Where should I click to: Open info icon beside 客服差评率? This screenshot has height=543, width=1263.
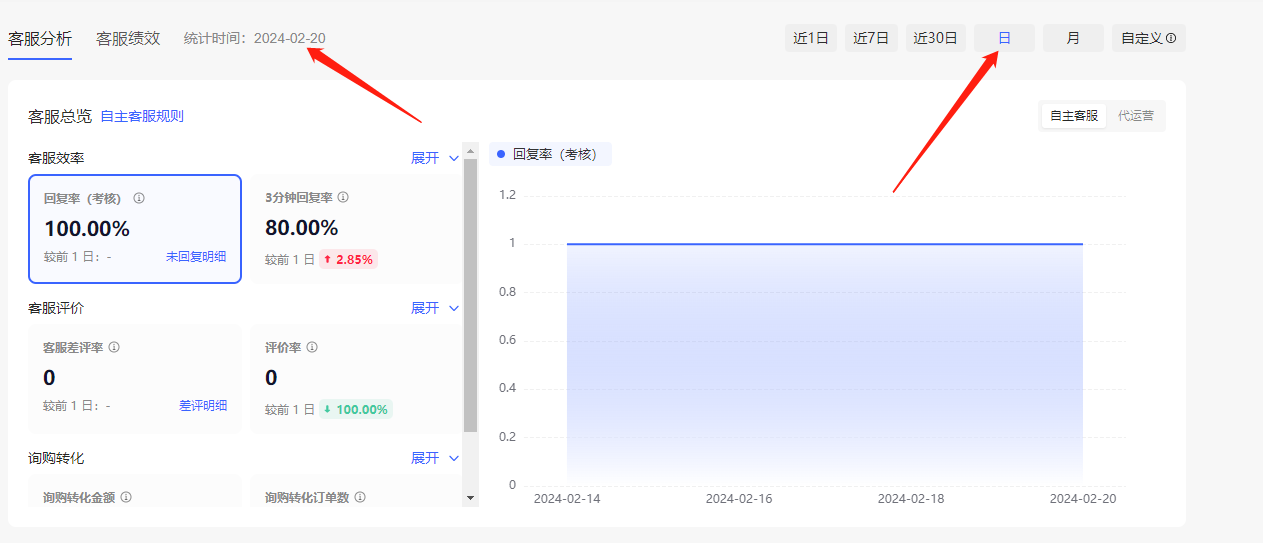click(x=114, y=347)
